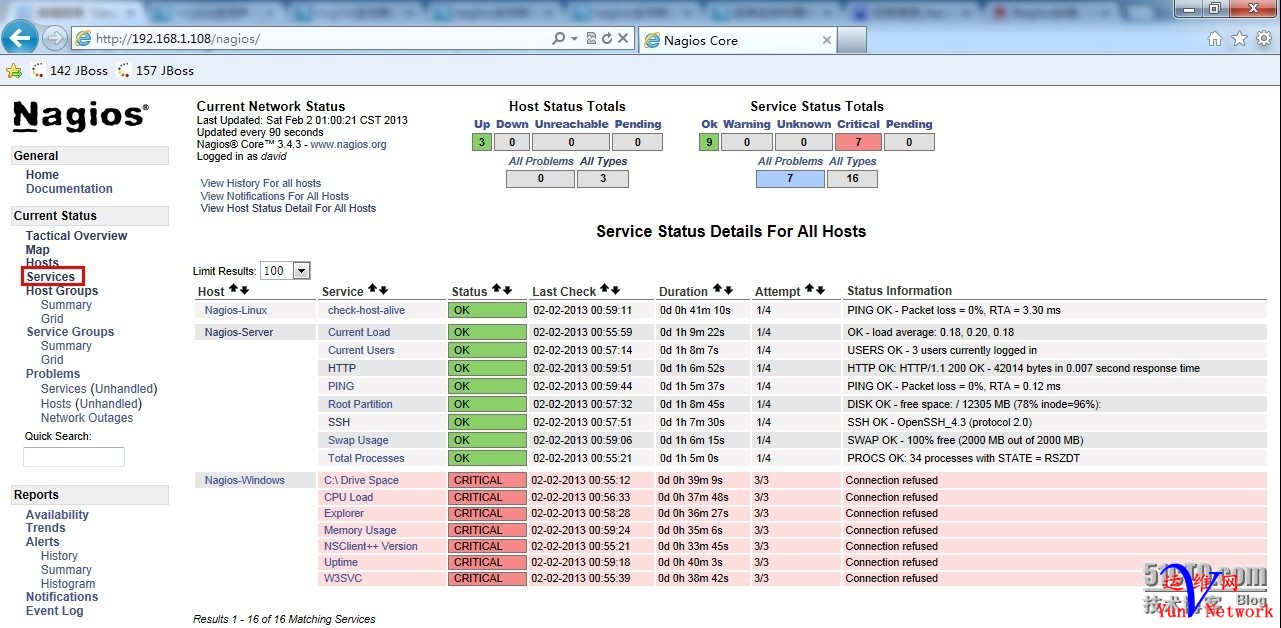Click the Nagios-Windows host link
The height and width of the screenshot is (628, 1281).
coord(245,480)
